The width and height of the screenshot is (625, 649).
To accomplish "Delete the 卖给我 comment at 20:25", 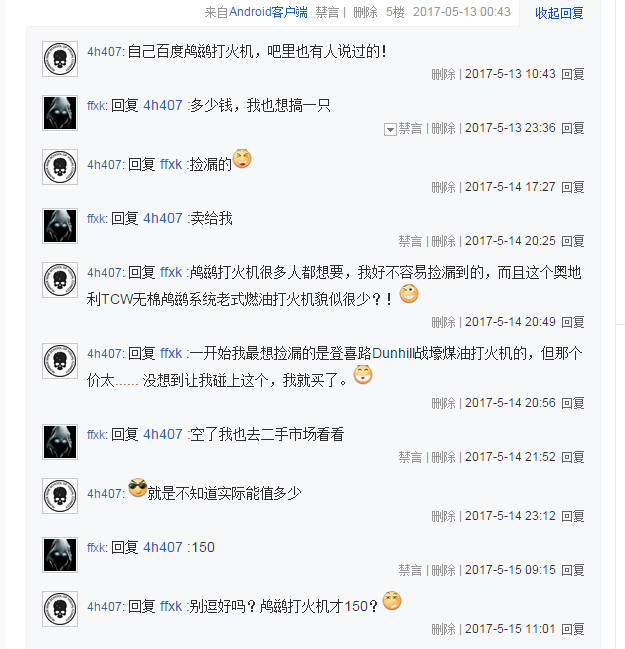I will (443, 241).
